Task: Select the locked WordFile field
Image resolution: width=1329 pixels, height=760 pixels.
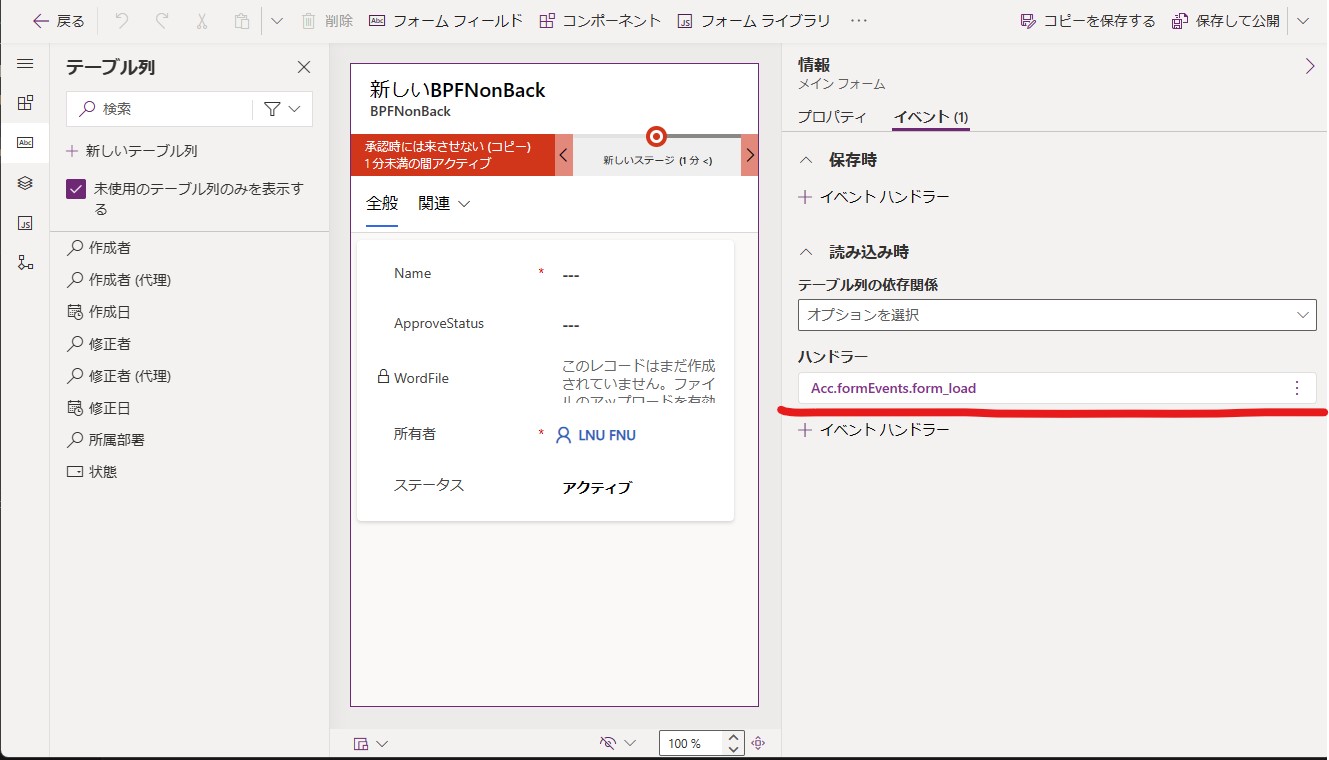Action: (x=545, y=379)
